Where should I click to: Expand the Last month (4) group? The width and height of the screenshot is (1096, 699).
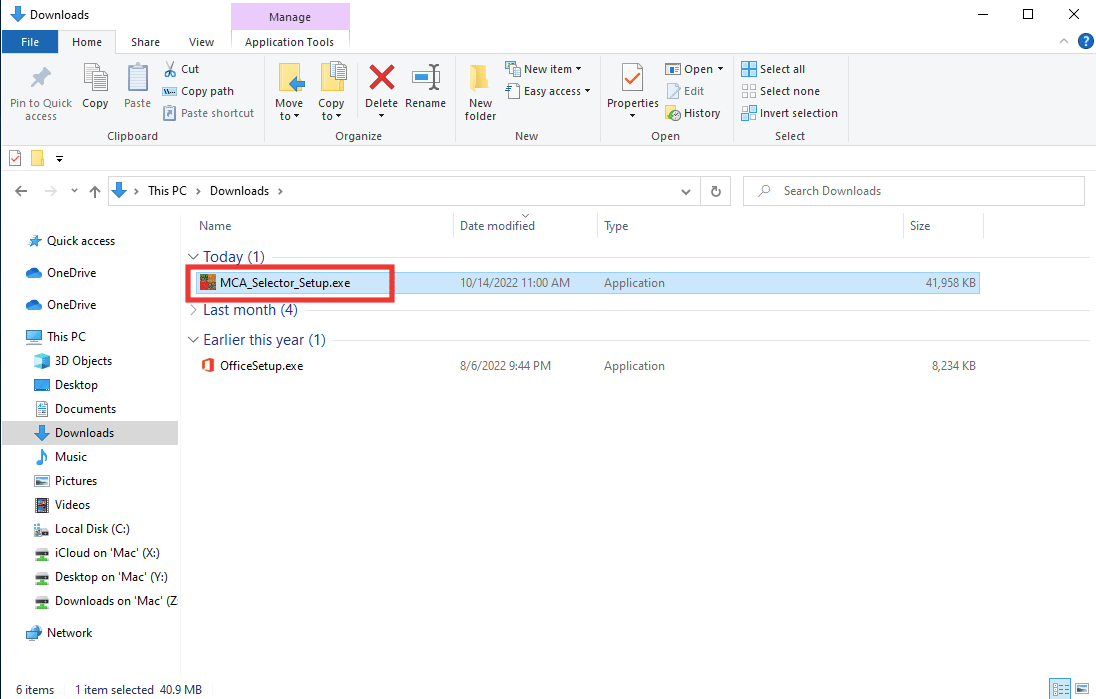point(194,310)
